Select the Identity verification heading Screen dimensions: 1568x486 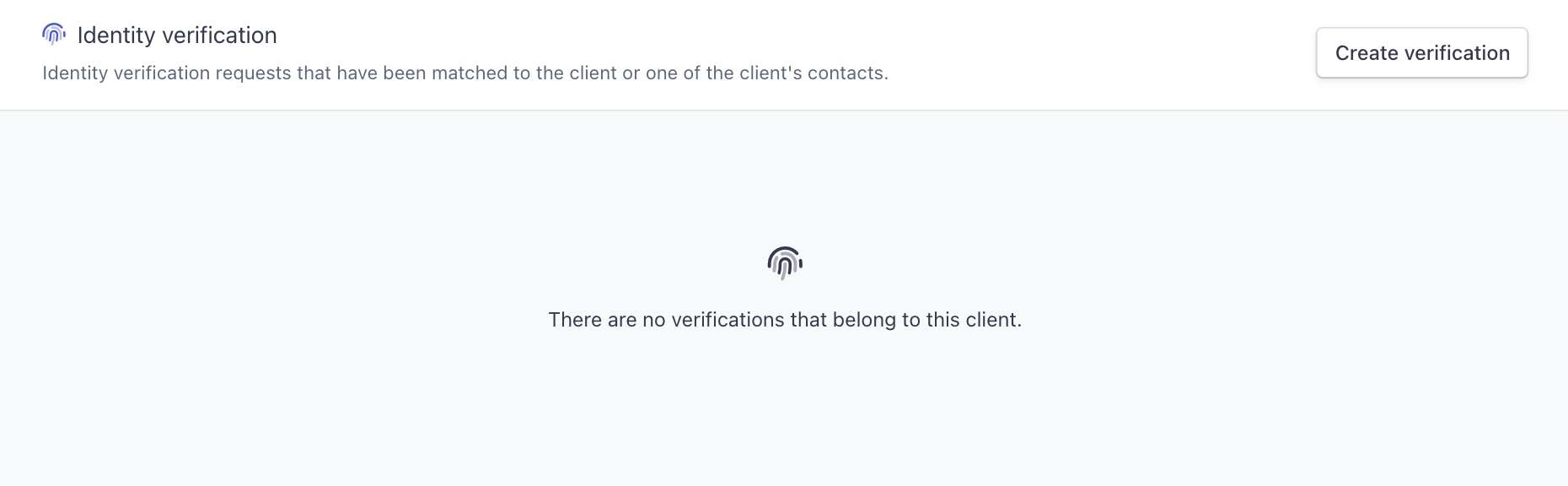(177, 35)
